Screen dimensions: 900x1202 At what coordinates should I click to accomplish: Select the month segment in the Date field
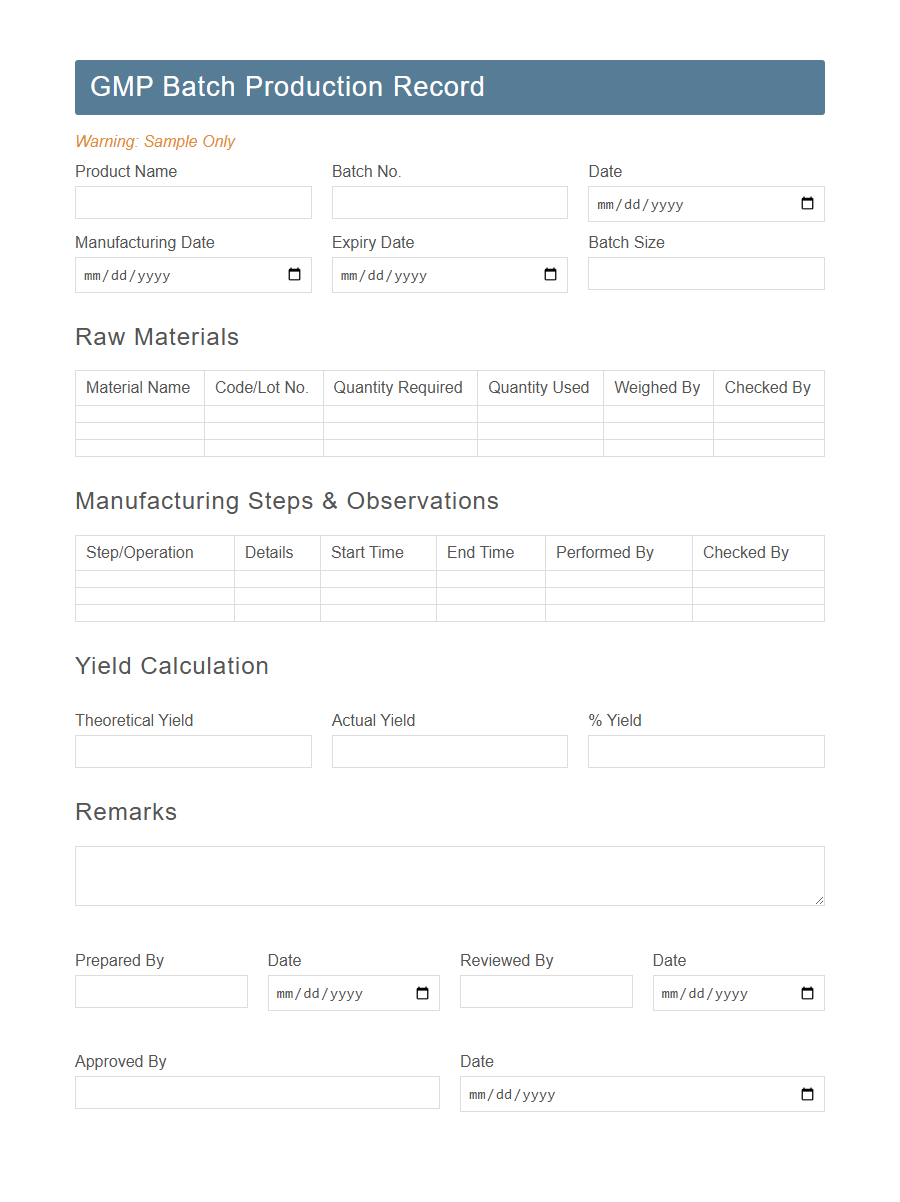tap(607, 204)
